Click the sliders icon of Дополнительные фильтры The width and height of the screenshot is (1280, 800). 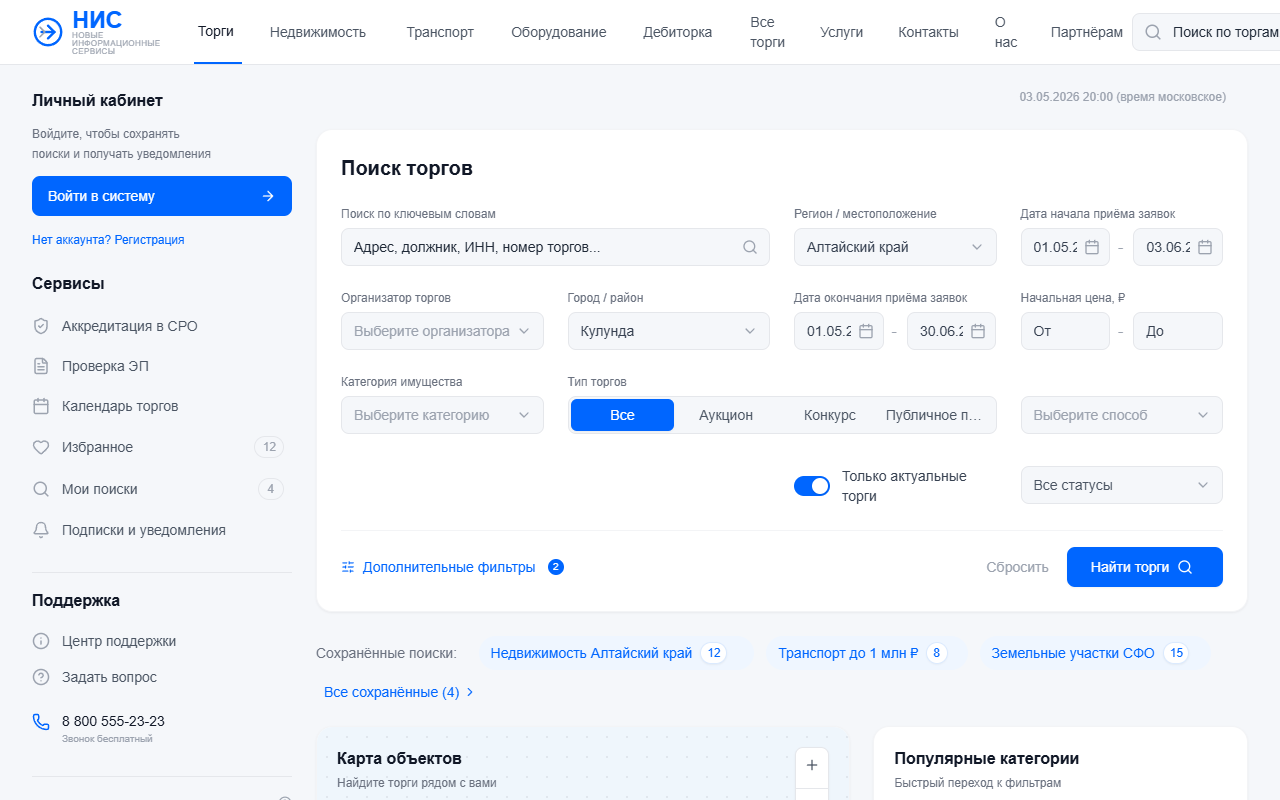(348, 567)
